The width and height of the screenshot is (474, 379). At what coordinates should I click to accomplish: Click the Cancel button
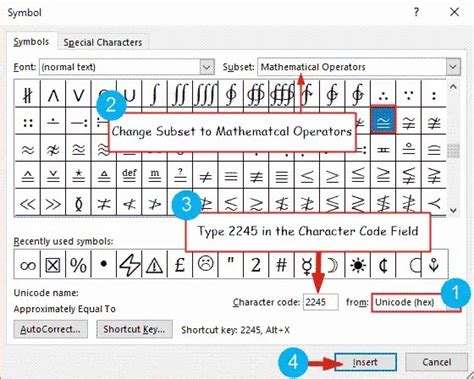pos(436,362)
